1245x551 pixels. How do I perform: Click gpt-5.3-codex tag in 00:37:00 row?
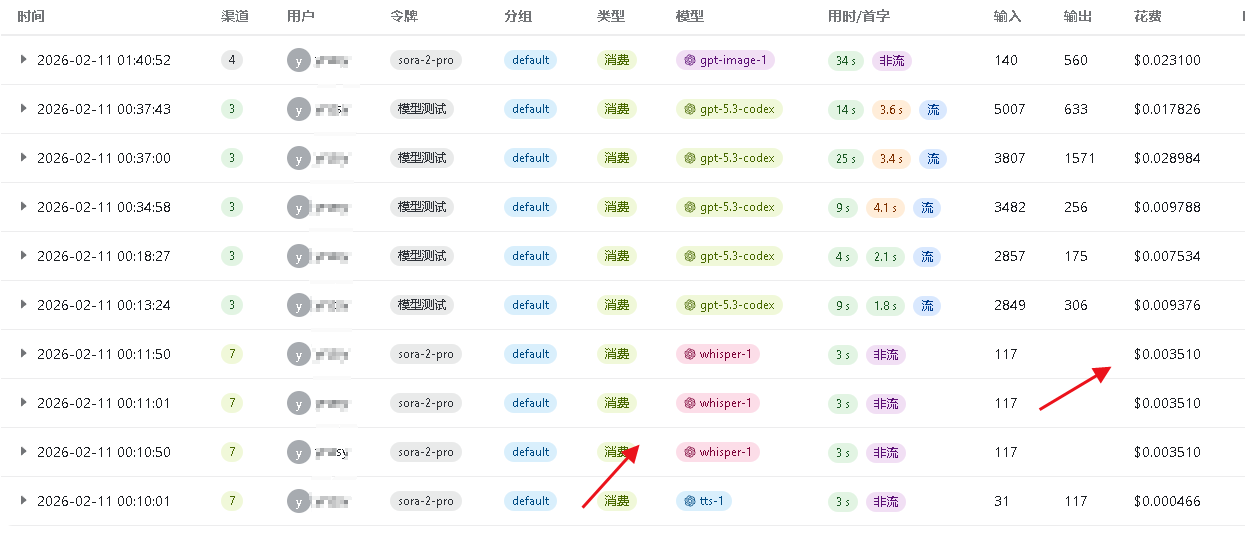(x=729, y=158)
